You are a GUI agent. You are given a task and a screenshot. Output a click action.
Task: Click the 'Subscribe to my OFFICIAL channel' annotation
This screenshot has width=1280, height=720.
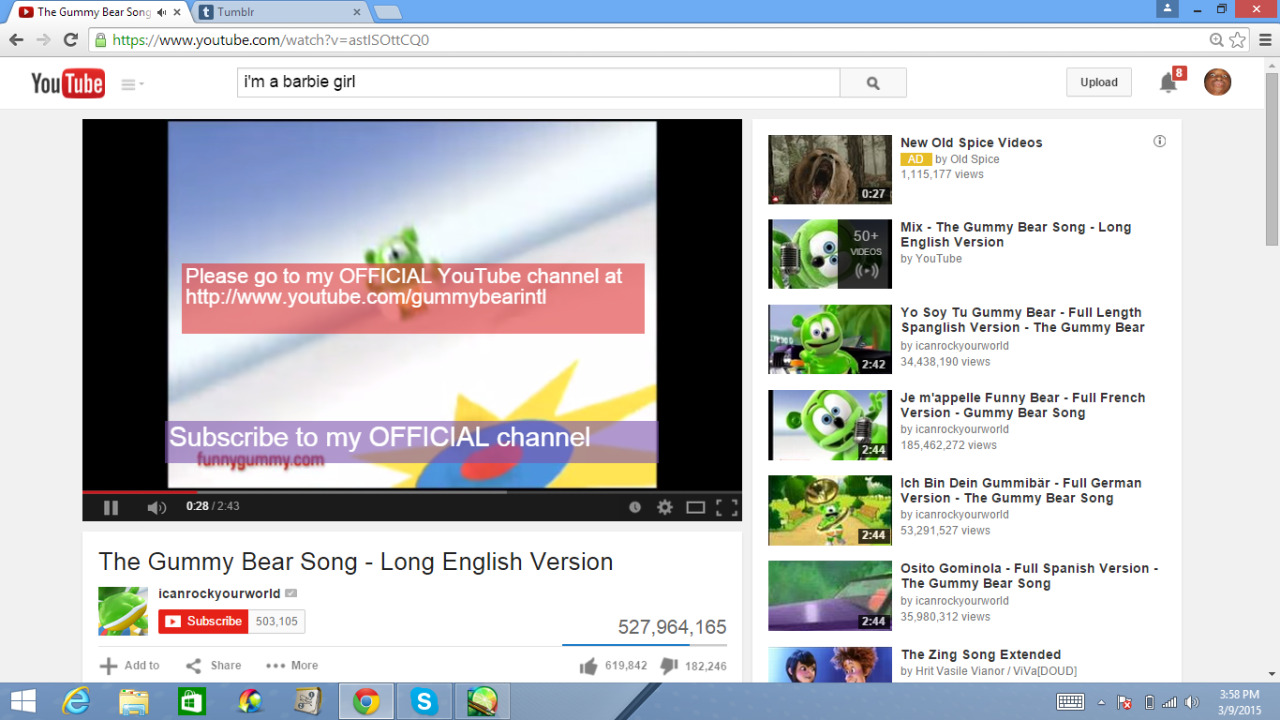(411, 441)
